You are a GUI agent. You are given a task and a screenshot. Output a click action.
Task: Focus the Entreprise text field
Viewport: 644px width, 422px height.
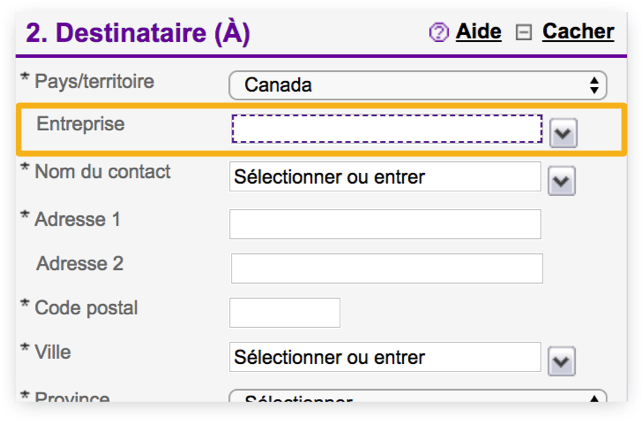coord(387,129)
